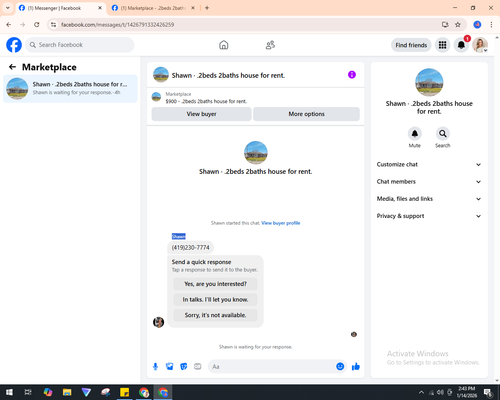Click the voice clip microphone icon
Viewport: 500px width, 400px height.
pos(155,367)
